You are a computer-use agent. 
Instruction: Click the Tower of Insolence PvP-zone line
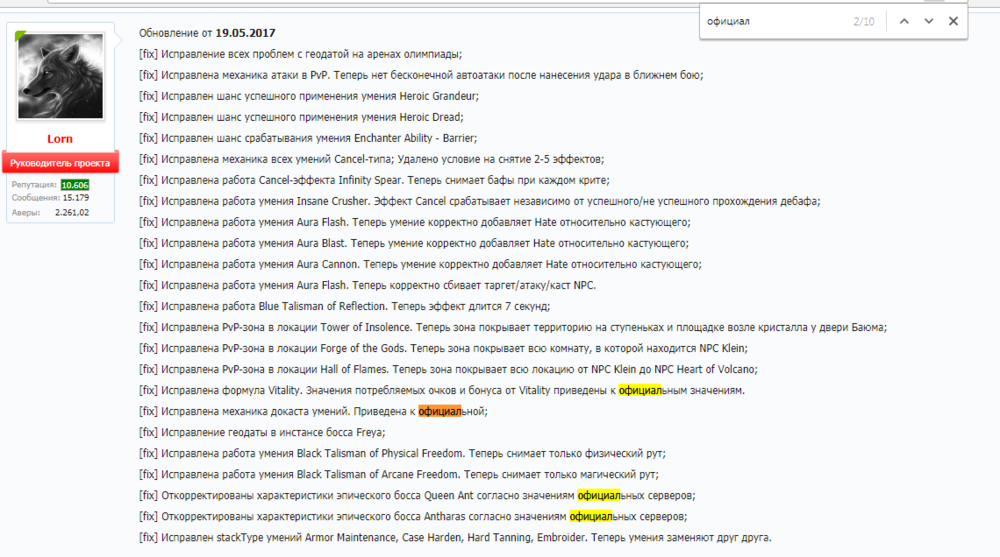point(513,328)
